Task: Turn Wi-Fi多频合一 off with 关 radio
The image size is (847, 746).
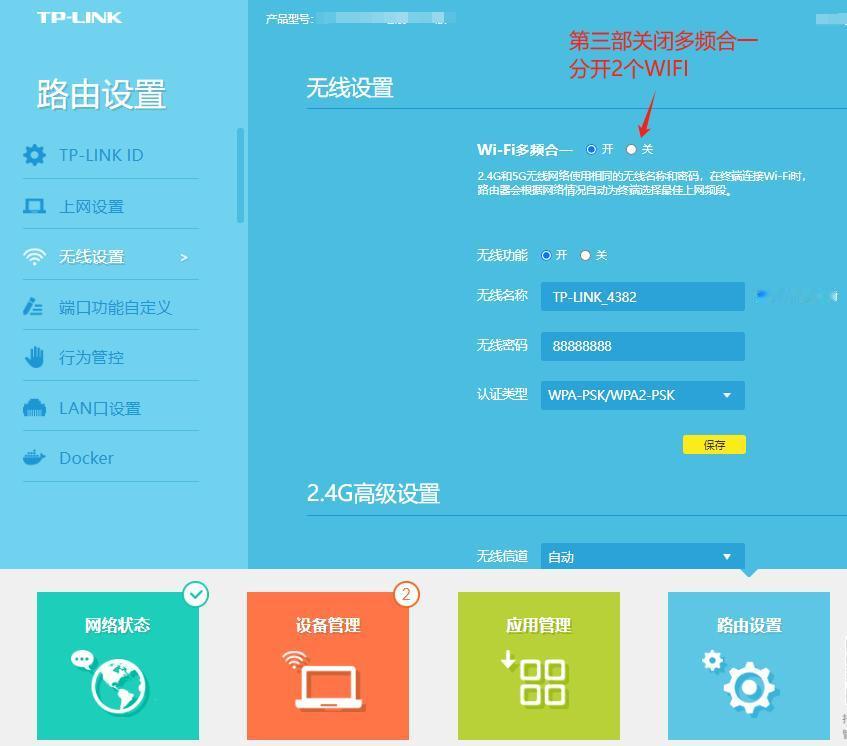Action: 631,150
